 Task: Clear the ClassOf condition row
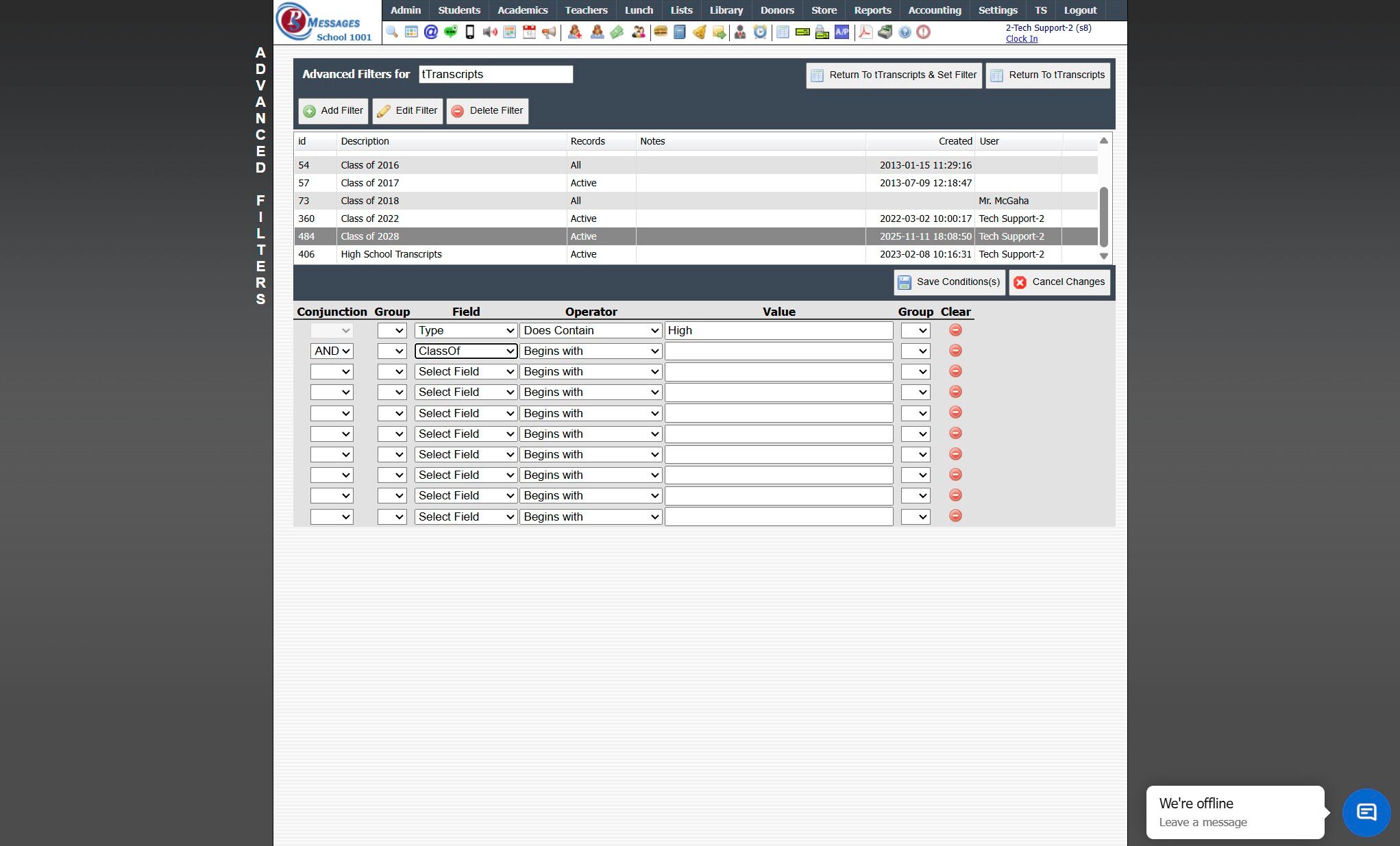955,351
